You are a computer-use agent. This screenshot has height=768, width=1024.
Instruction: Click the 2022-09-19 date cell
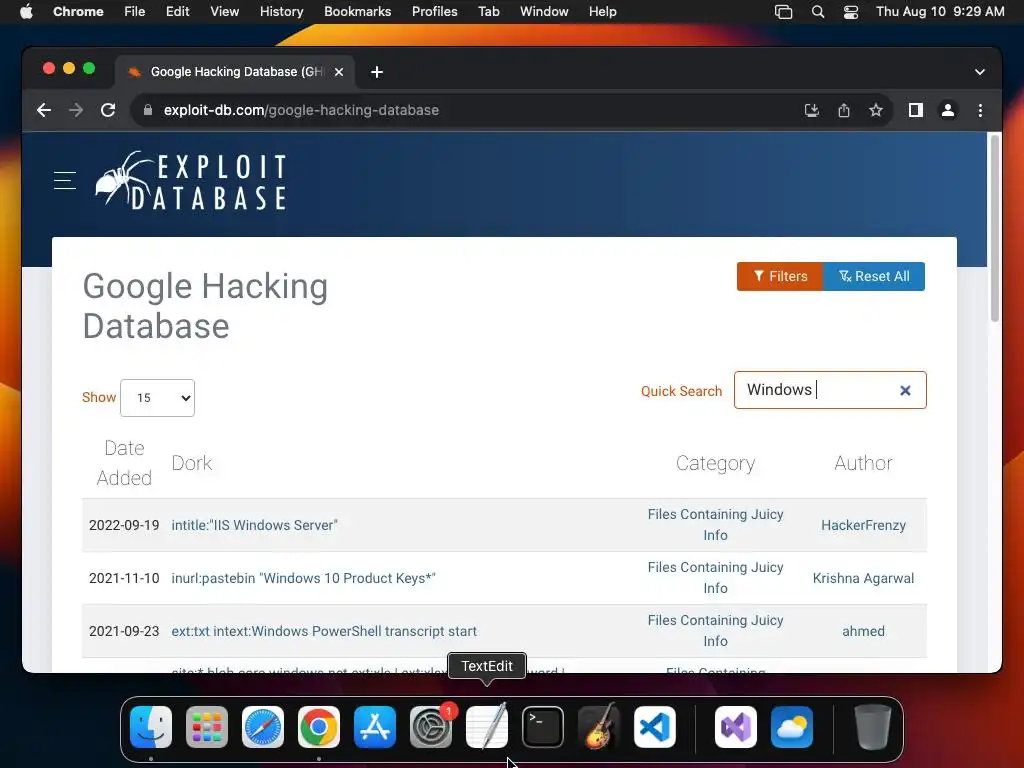124,525
